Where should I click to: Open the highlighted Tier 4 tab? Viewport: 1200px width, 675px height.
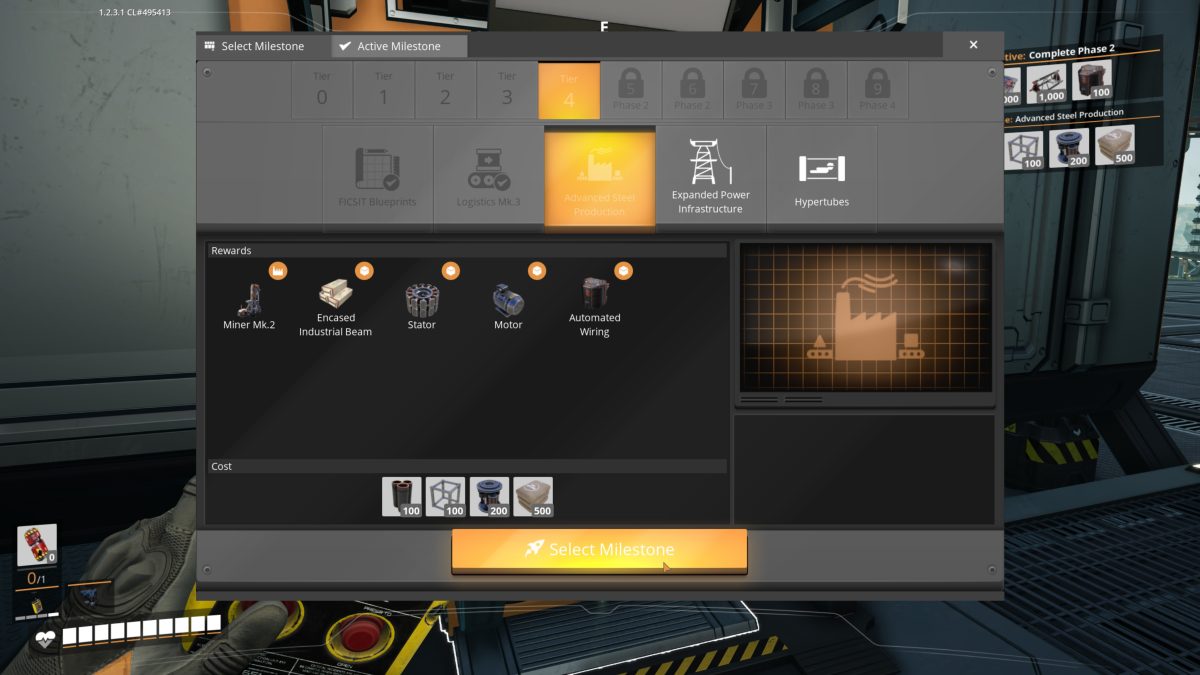[569, 89]
